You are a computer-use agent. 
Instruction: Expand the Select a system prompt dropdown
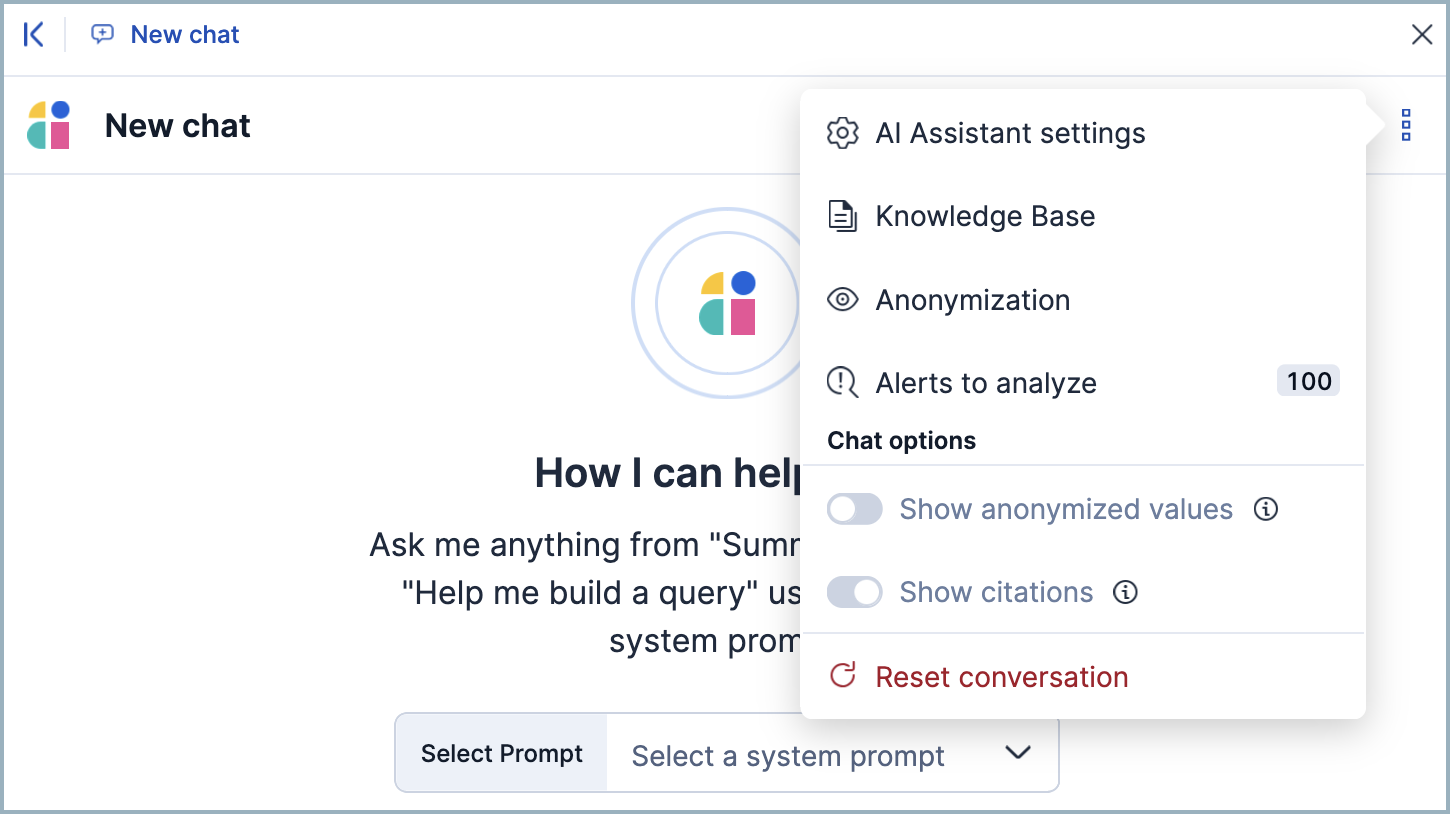click(x=1018, y=755)
